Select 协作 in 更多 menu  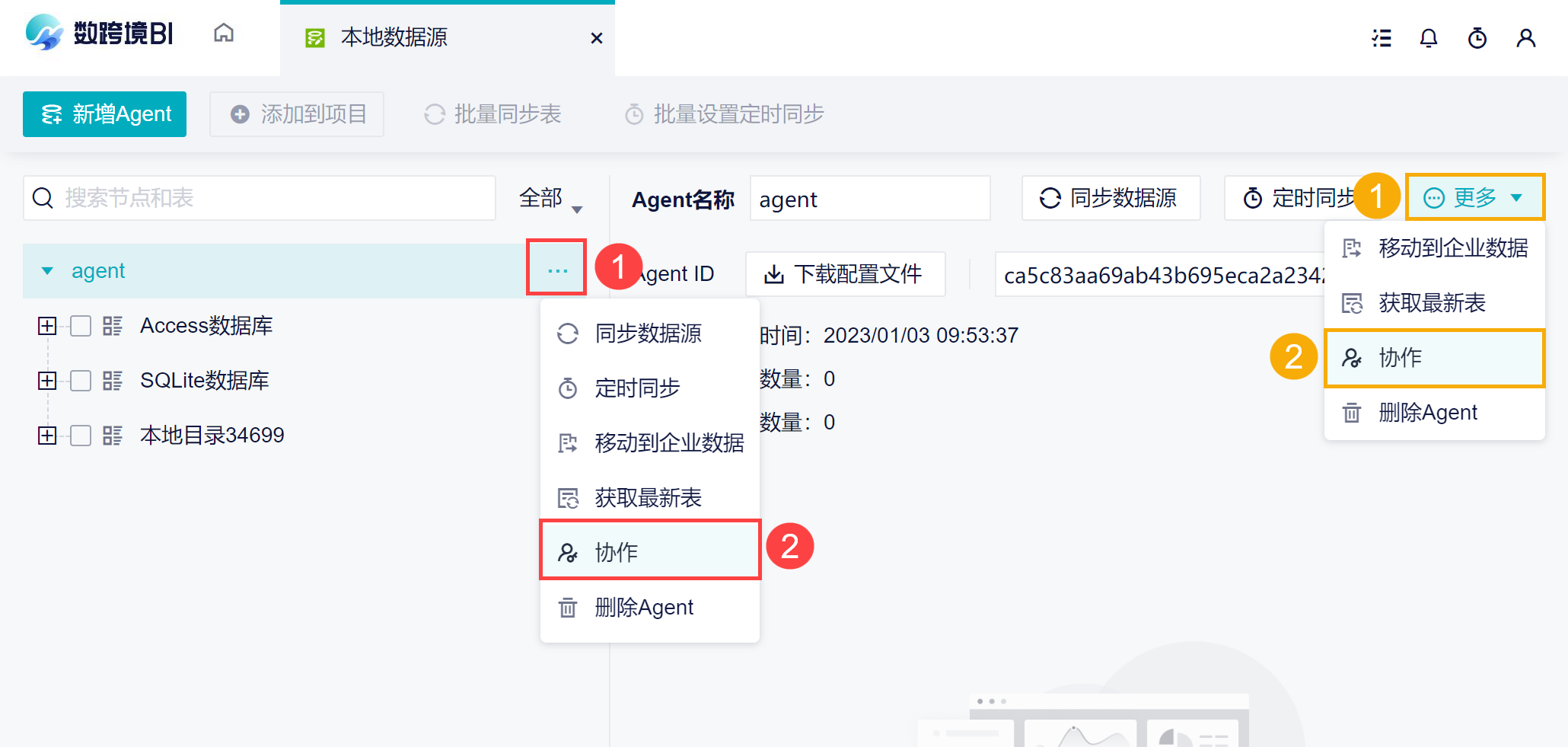(x=1435, y=358)
